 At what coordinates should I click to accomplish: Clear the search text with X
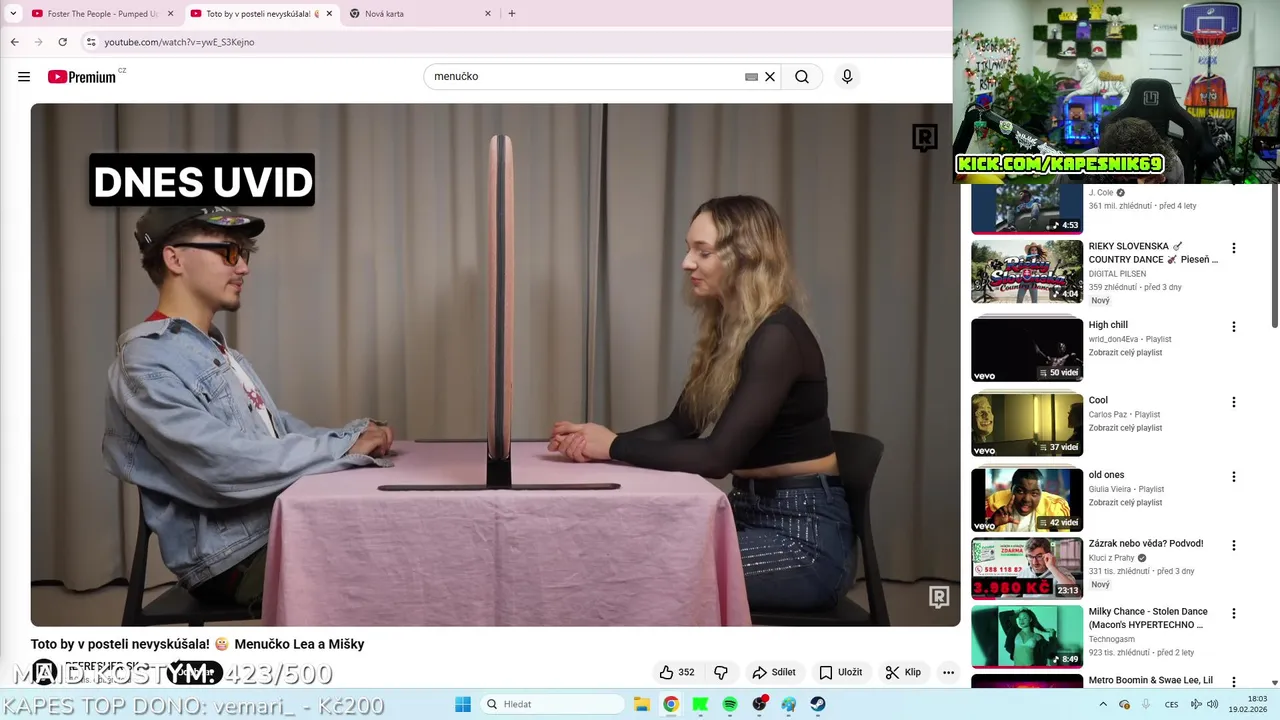(x=770, y=77)
